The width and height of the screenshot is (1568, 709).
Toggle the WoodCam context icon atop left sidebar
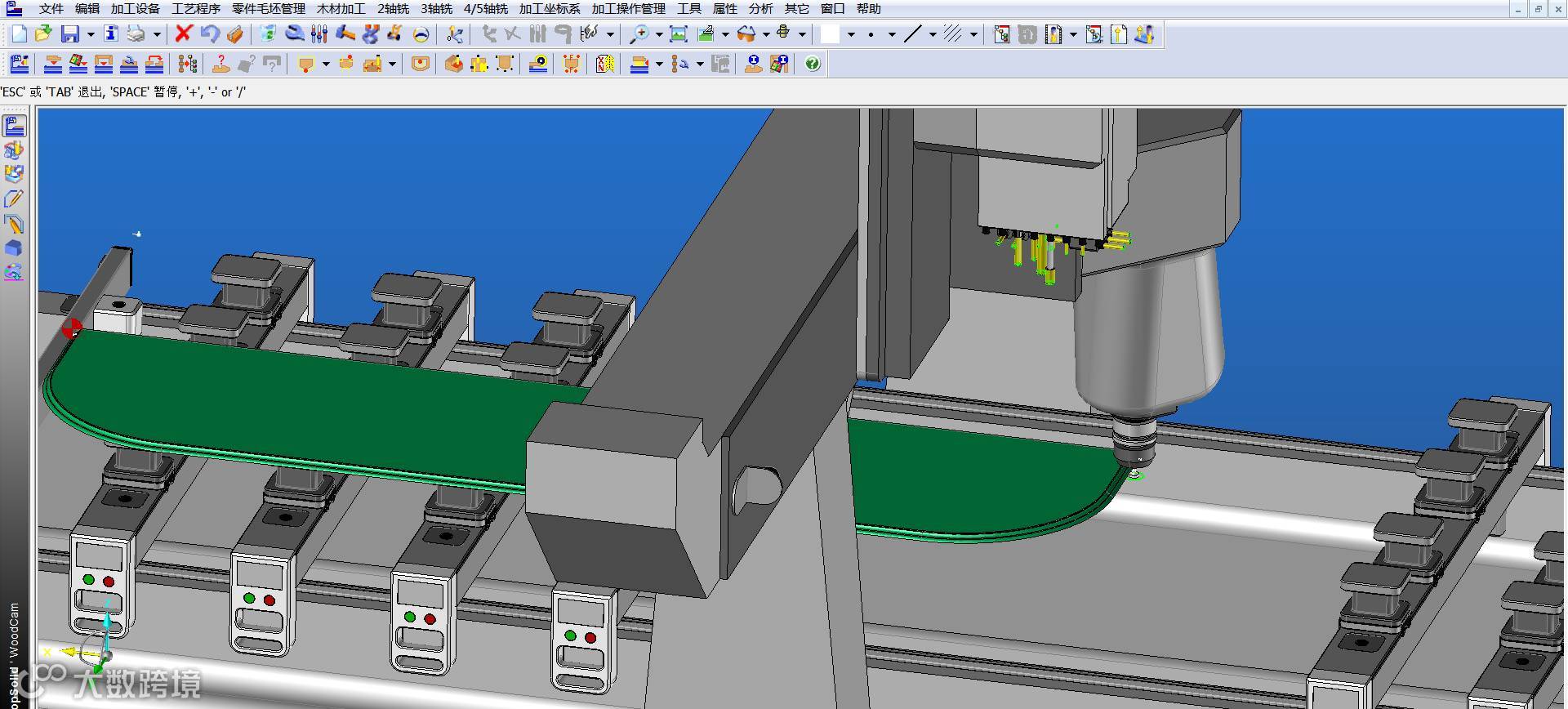(x=15, y=126)
